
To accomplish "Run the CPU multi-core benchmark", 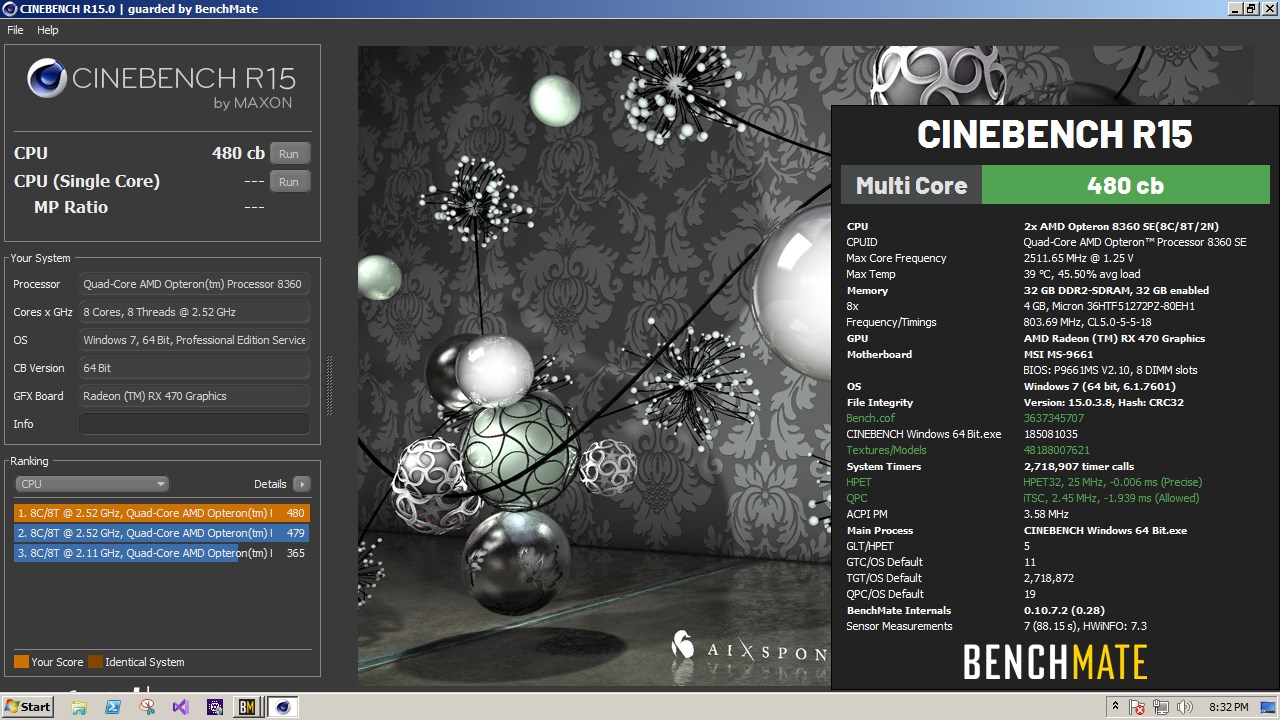I will [289, 154].
